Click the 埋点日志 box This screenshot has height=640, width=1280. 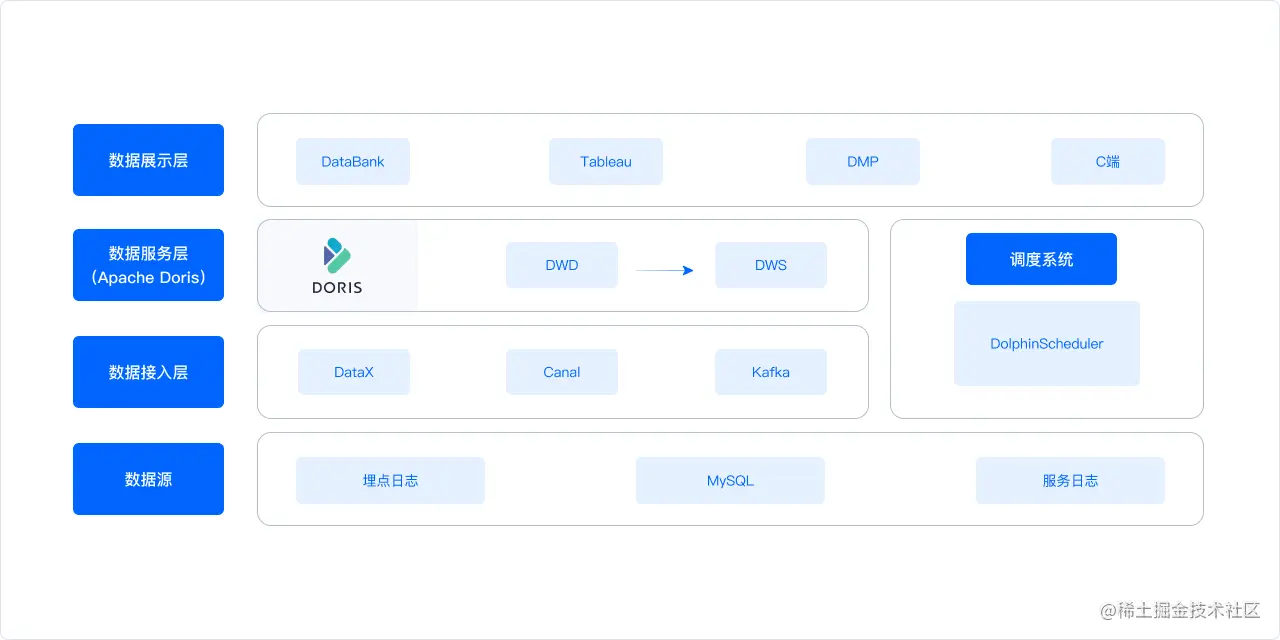pyautogui.click(x=390, y=480)
